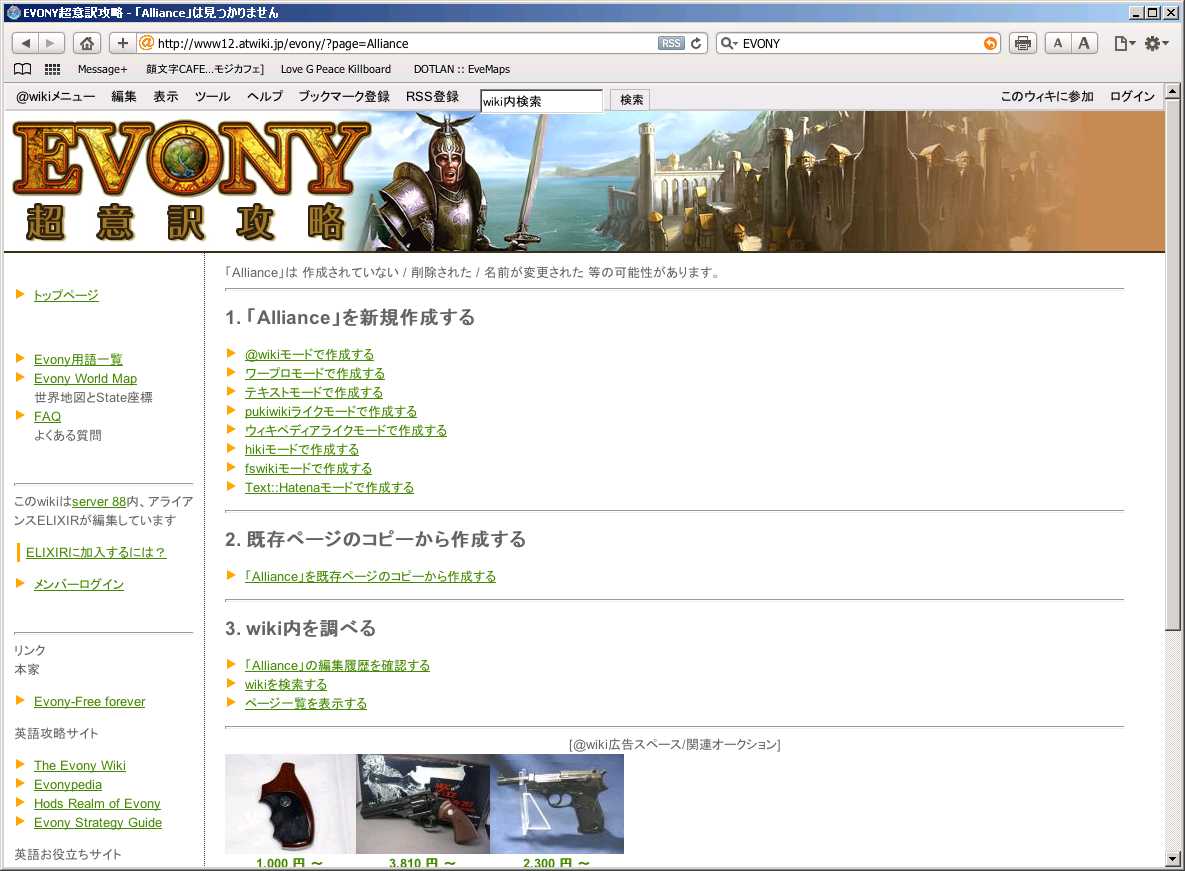Open the ヘルプ menu
This screenshot has height=871, width=1185.
(x=265, y=97)
